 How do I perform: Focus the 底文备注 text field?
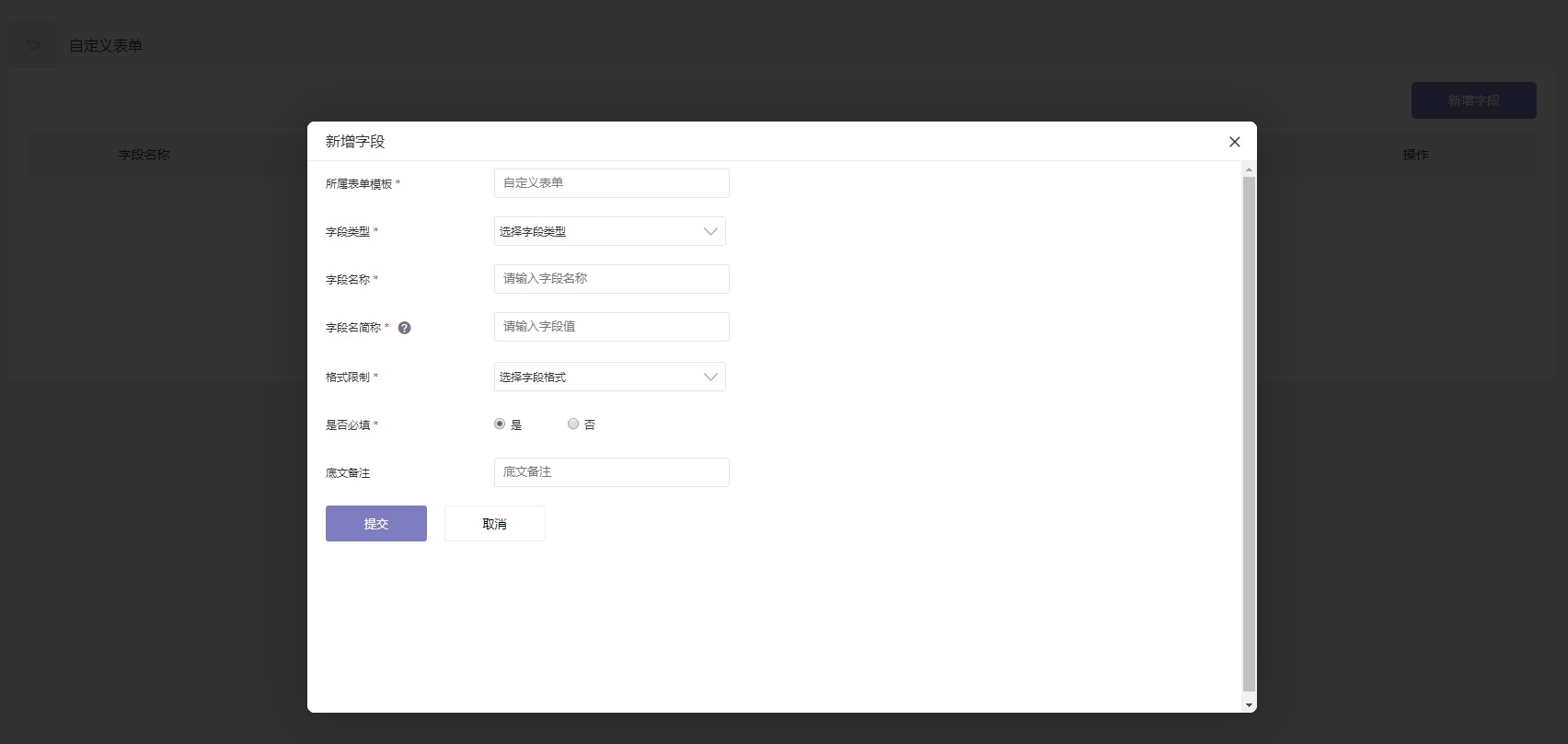point(611,472)
